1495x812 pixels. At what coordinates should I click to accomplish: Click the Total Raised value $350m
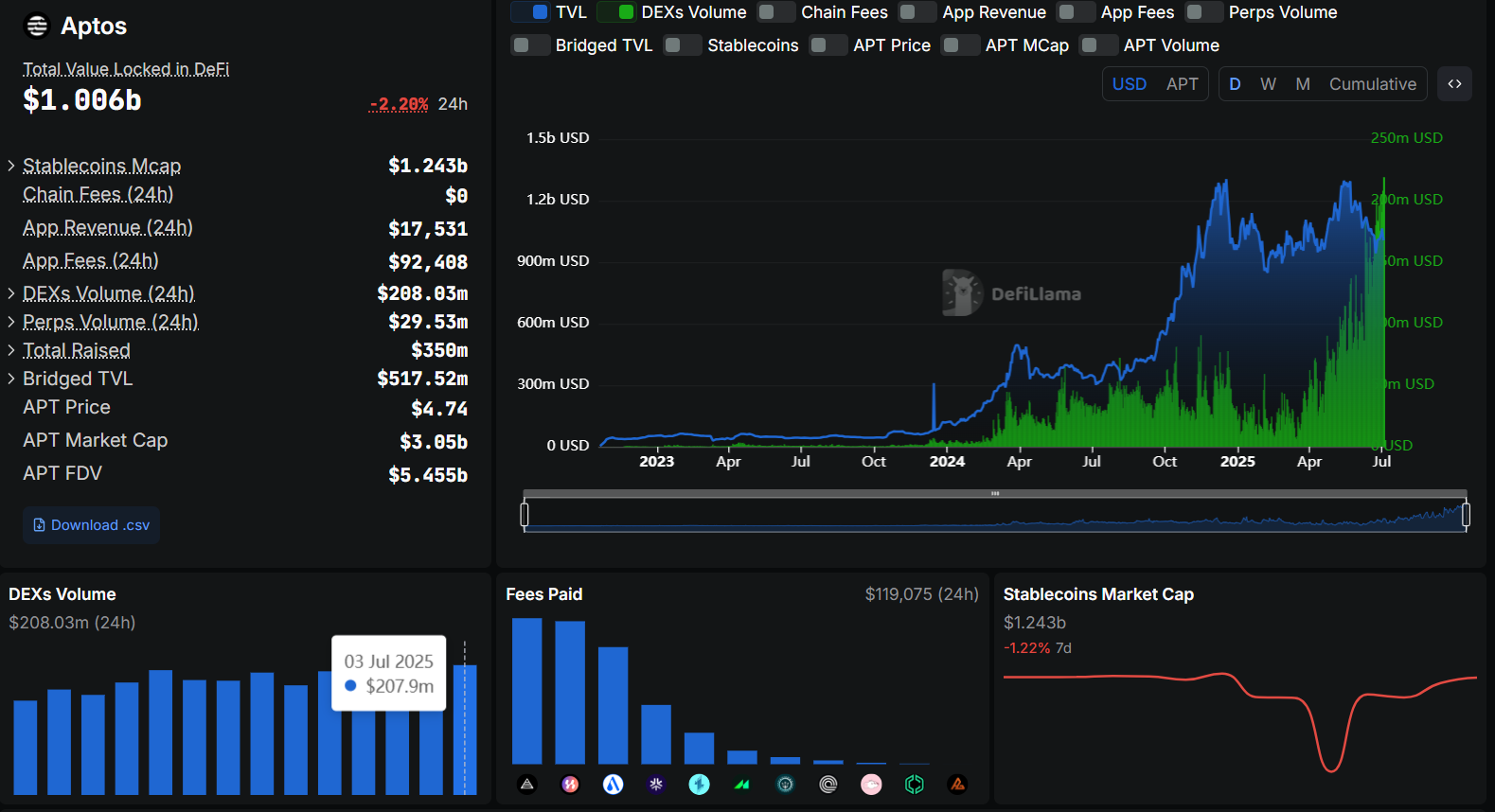point(439,350)
